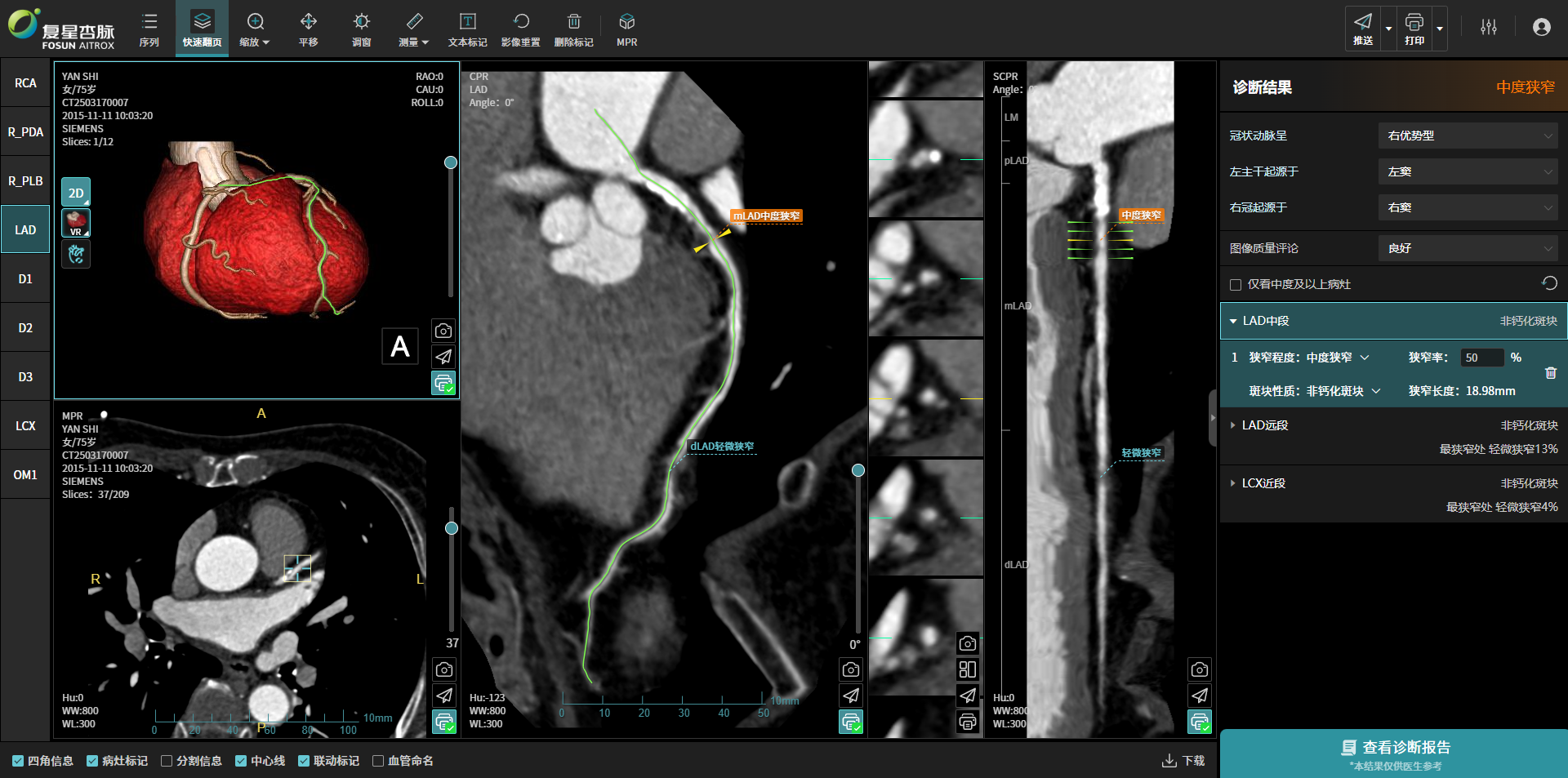Open the push options dropdown arrow
Image resolution: width=1568 pixels, height=778 pixels.
1388,29
